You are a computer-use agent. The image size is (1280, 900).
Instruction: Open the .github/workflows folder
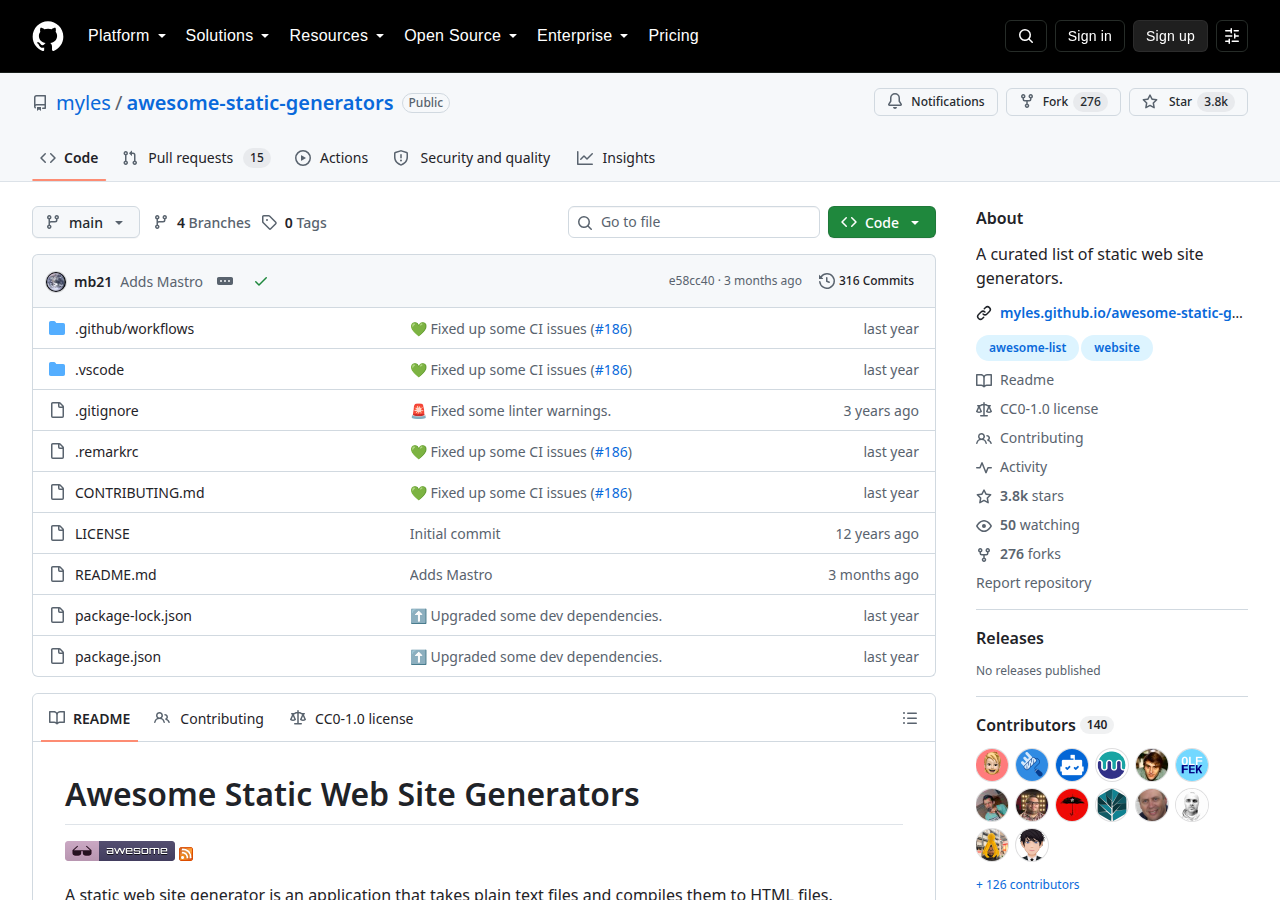click(135, 329)
